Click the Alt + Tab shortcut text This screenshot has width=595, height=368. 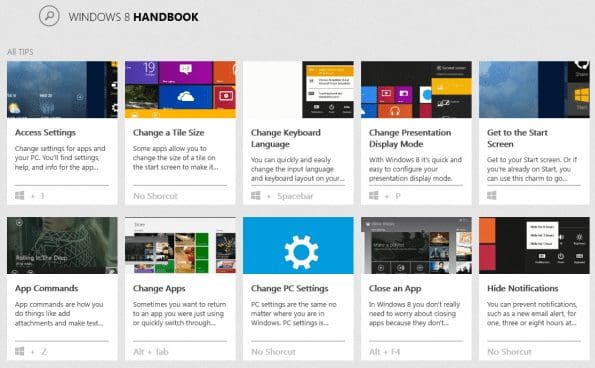pyautogui.click(x=151, y=352)
